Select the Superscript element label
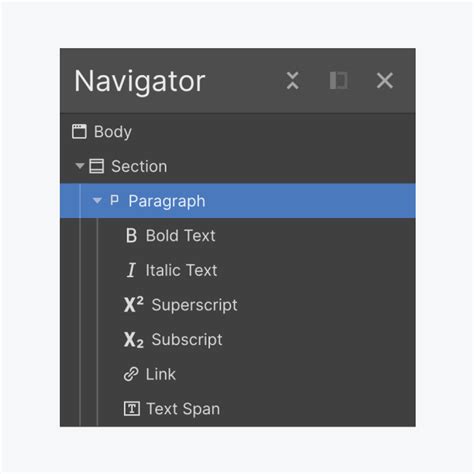This screenshot has height=474, width=474. [x=194, y=305]
